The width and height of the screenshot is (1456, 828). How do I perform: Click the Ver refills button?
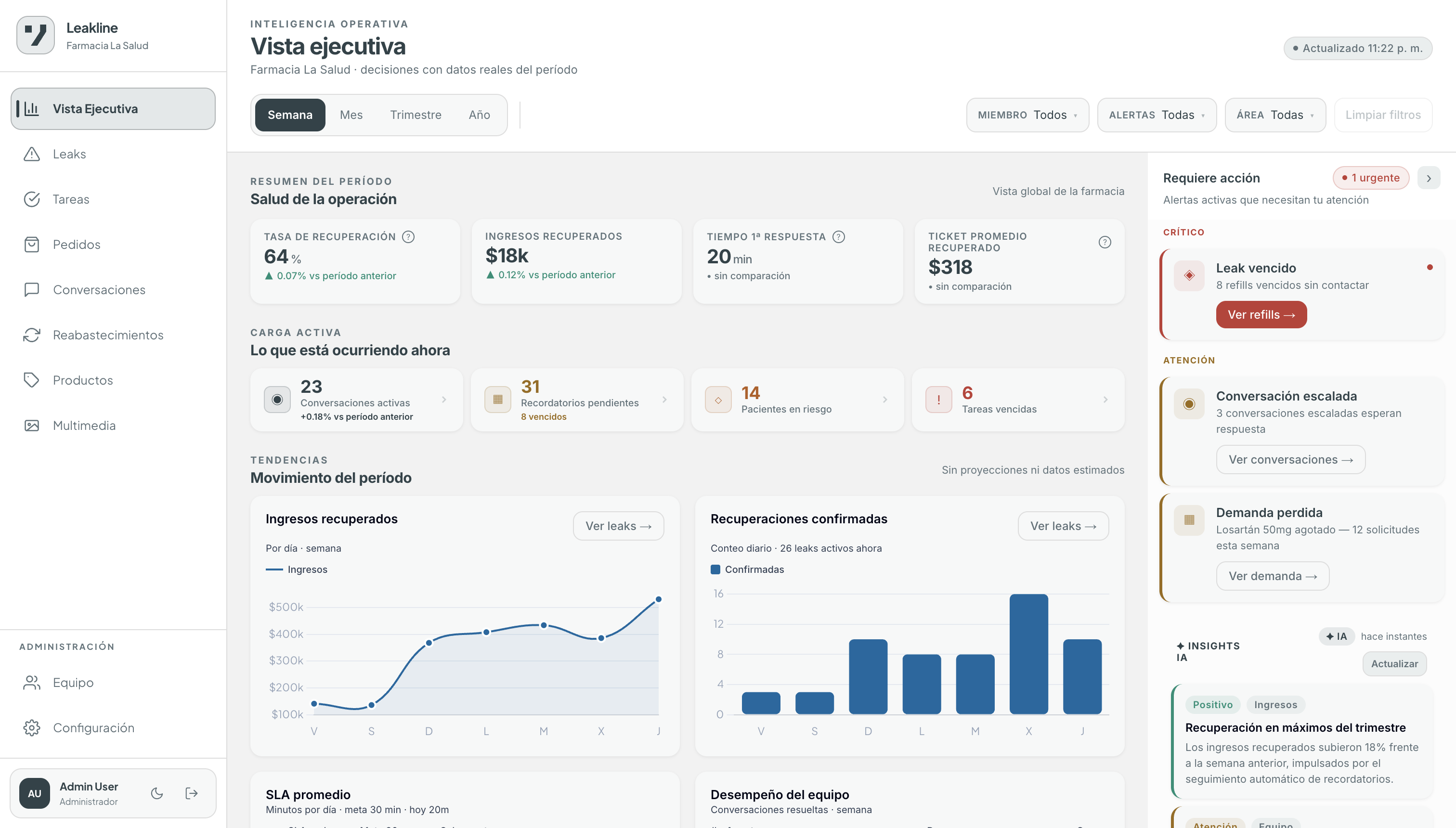pos(1261,314)
